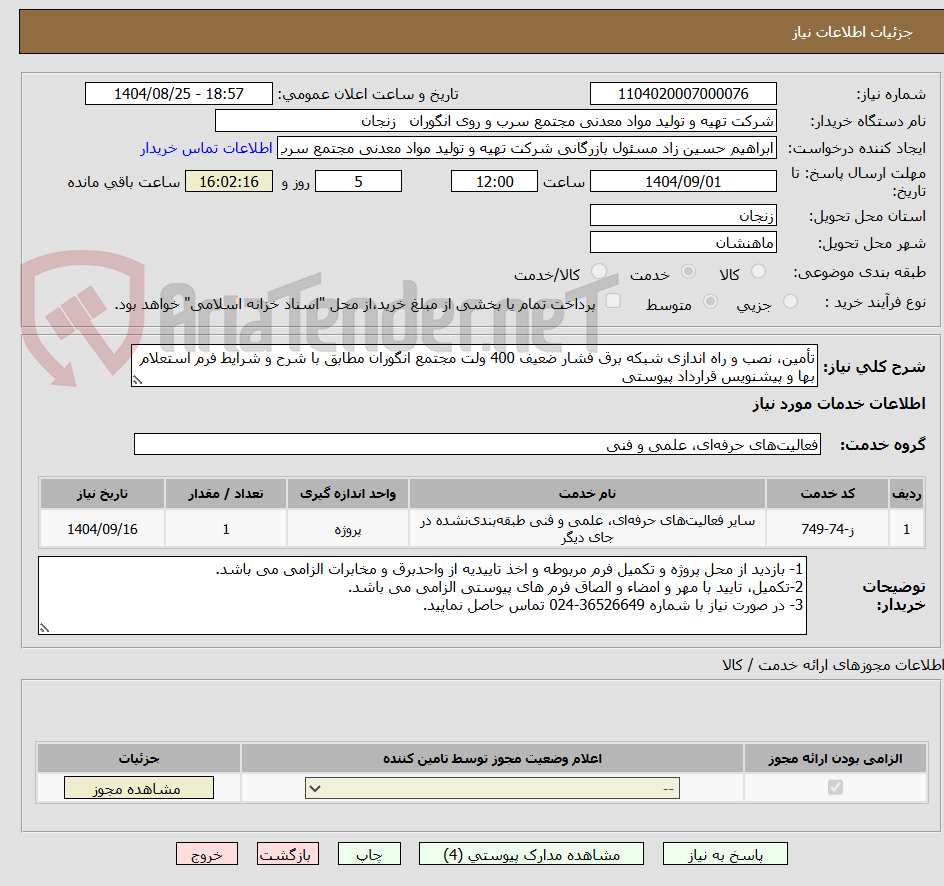Click the پاسخ به نیاز button

pos(725,854)
